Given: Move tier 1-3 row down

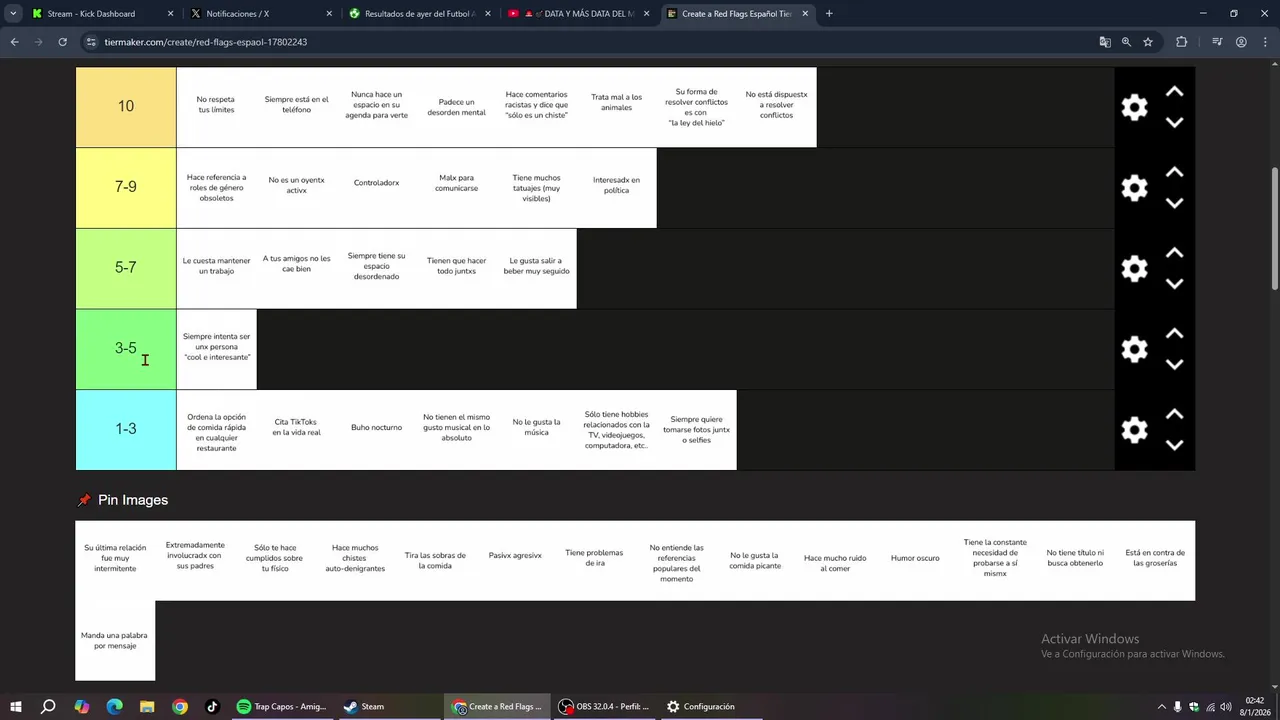Looking at the screenshot, I should 1175,445.
